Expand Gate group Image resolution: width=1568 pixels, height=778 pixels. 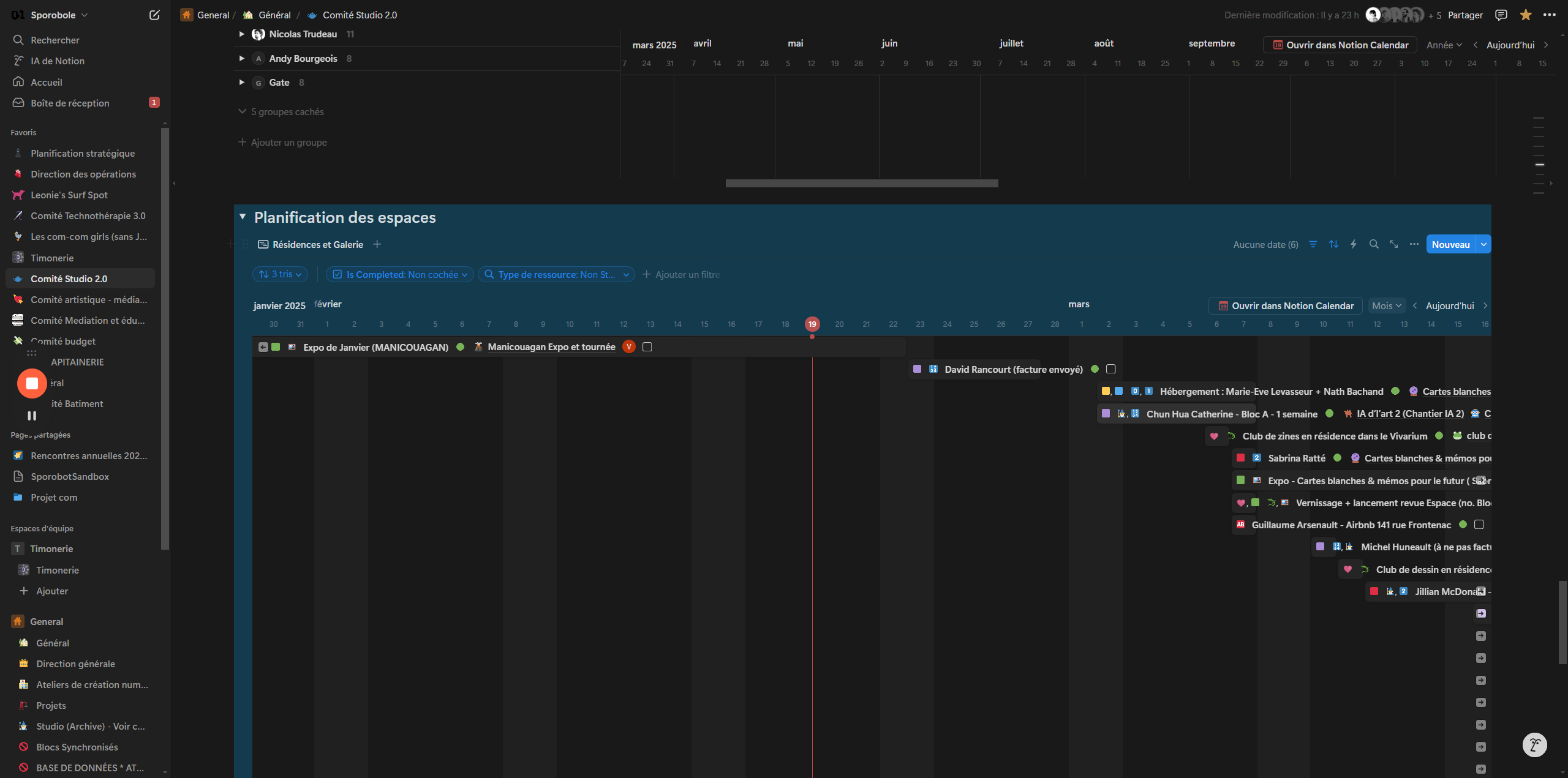(242, 82)
